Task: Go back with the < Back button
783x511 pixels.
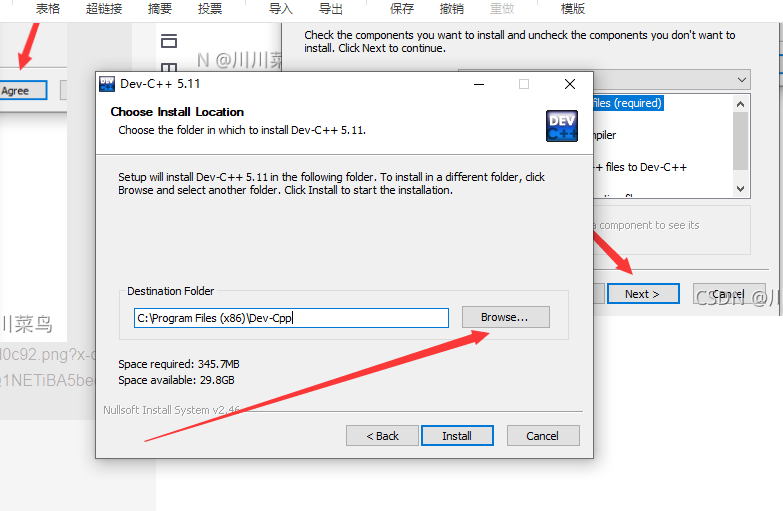Action: tap(383, 436)
